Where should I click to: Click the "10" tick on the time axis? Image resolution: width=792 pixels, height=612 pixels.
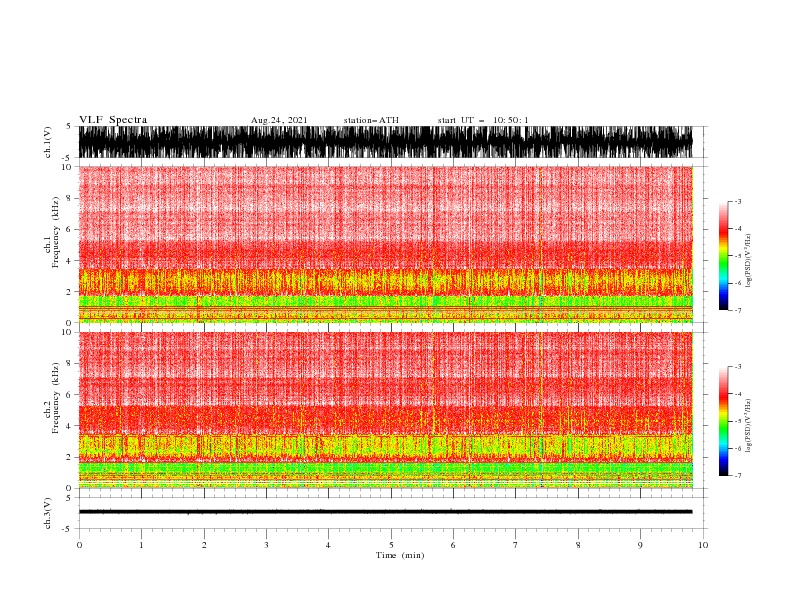703,545
